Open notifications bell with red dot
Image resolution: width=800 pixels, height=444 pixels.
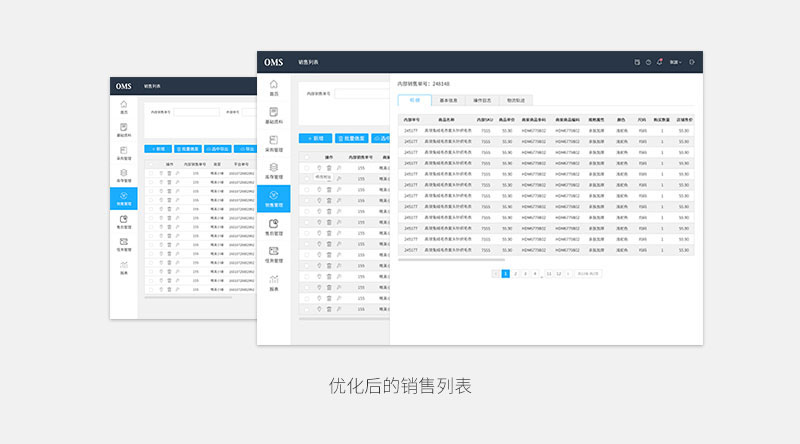pos(660,62)
